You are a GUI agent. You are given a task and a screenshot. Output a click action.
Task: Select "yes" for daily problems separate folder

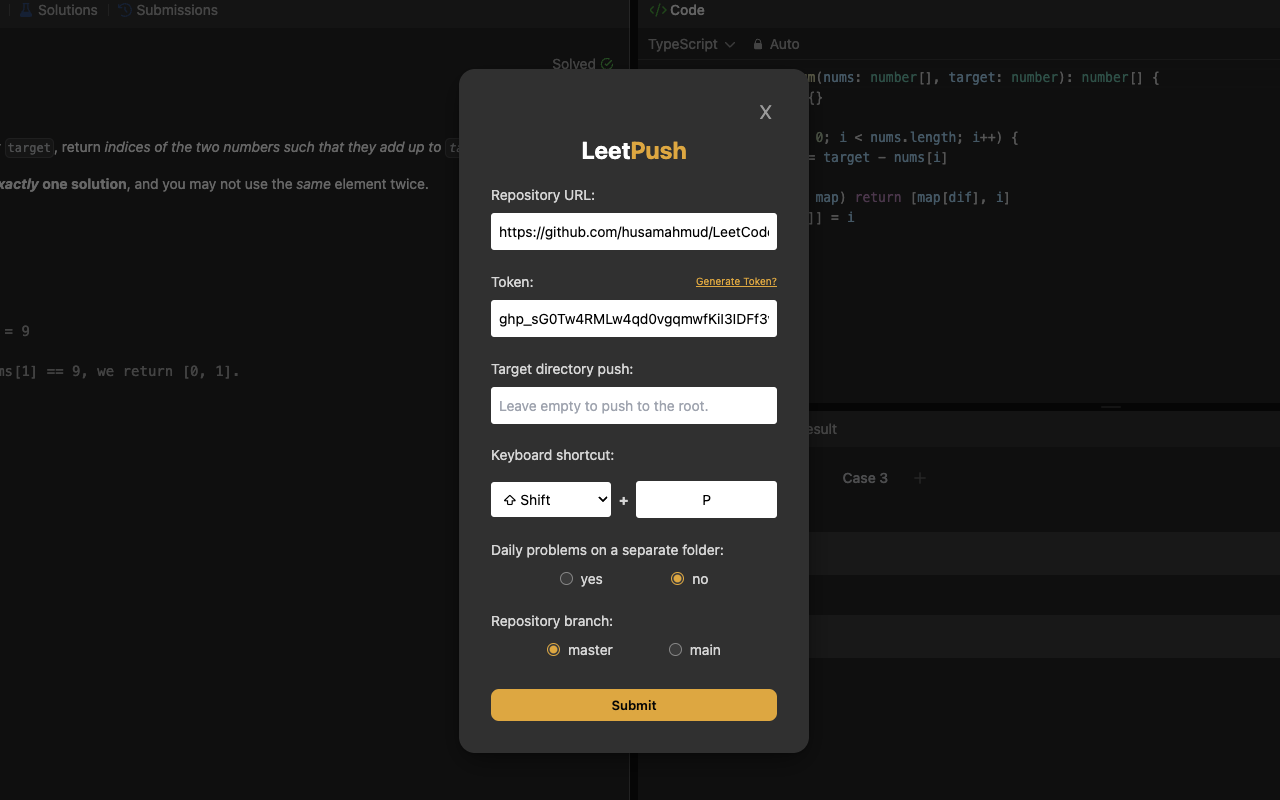click(x=567, y=578)
